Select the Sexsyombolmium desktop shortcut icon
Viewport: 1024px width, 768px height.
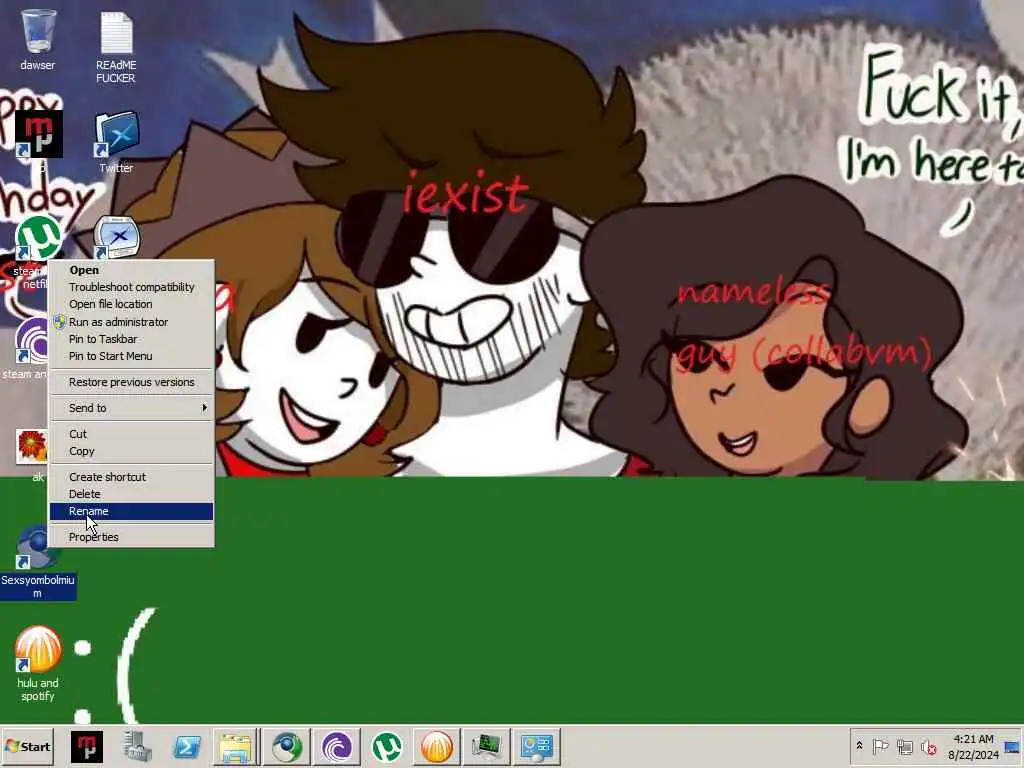pyautogui.click(x=38, y=547)
